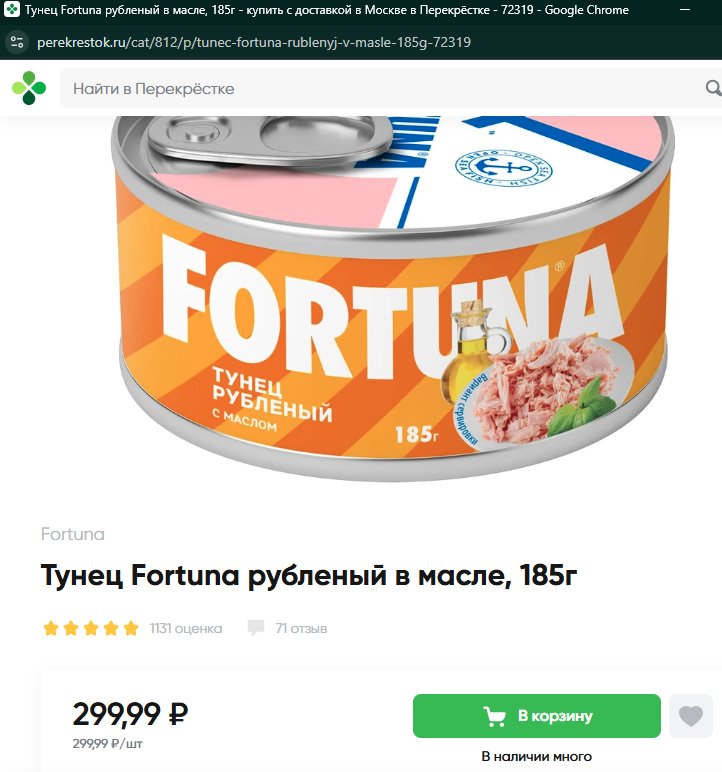The image size is (722, 772).
Task: Click the reviews speech bubble icon
Action: point(256,628)
